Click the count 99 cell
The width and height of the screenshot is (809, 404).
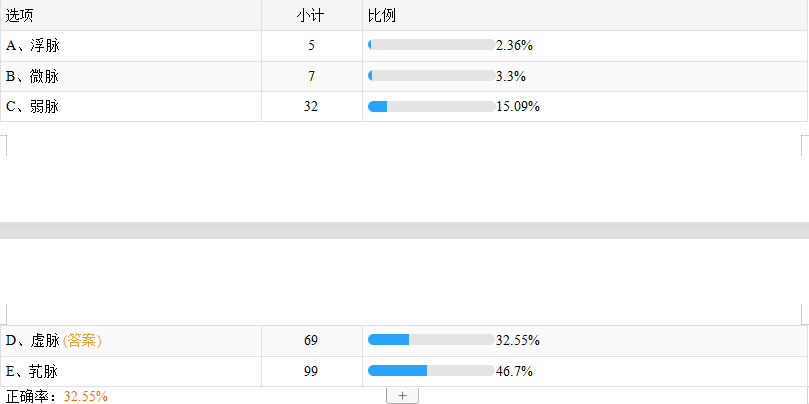pyautogui.click(x=311, y=372)
